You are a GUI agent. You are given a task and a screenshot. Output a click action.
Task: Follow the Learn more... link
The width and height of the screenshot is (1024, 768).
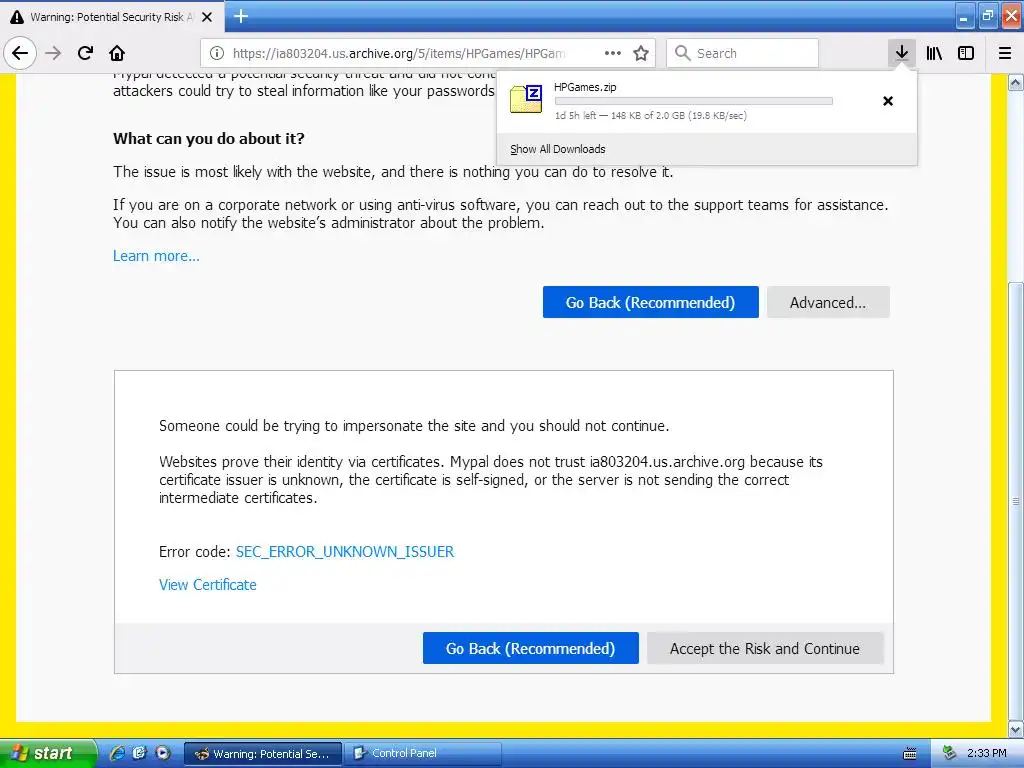coord(156,256)
